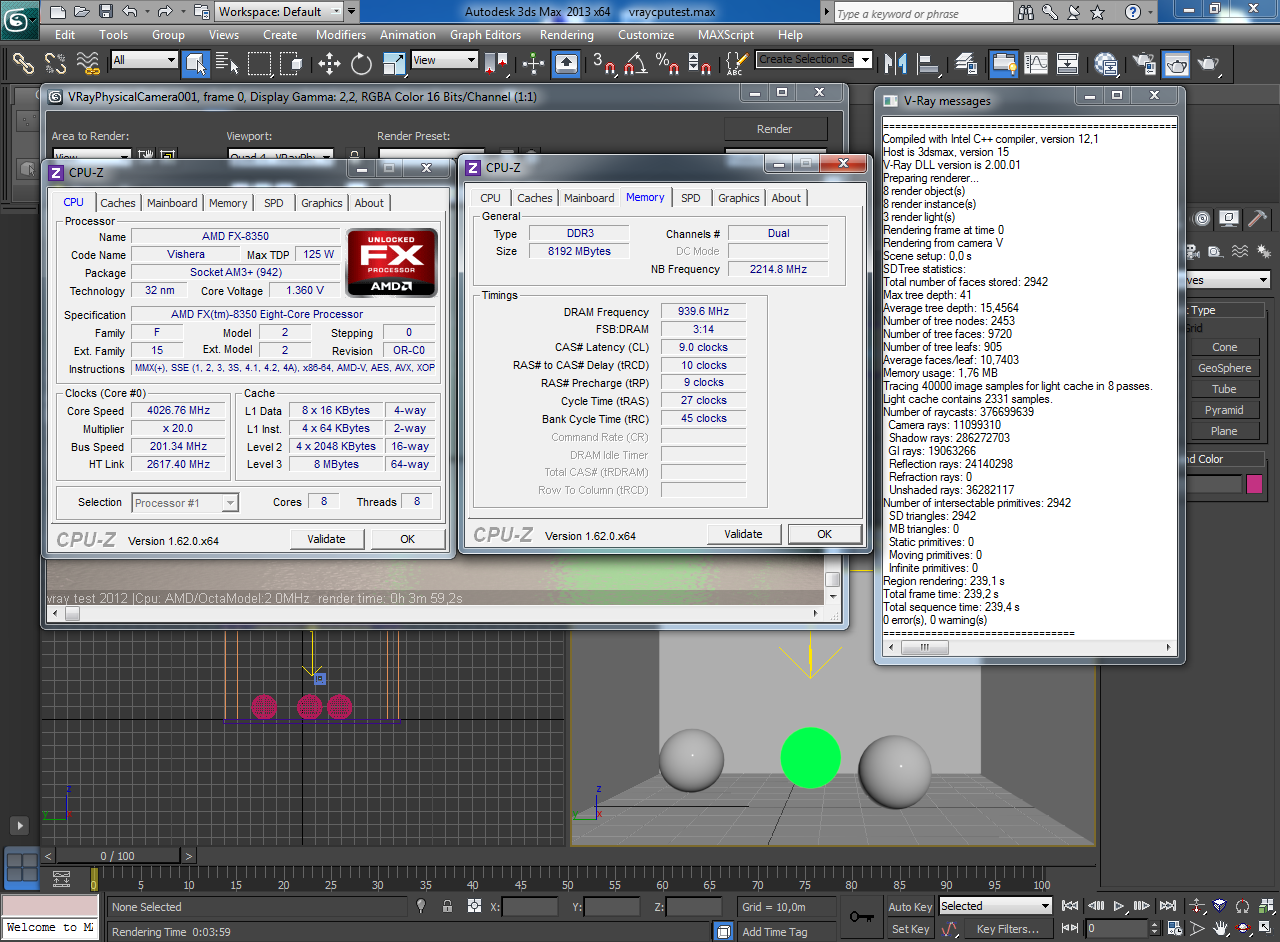
Task: Click the Bind to Space Warp icon
Action: pos(88,62)
